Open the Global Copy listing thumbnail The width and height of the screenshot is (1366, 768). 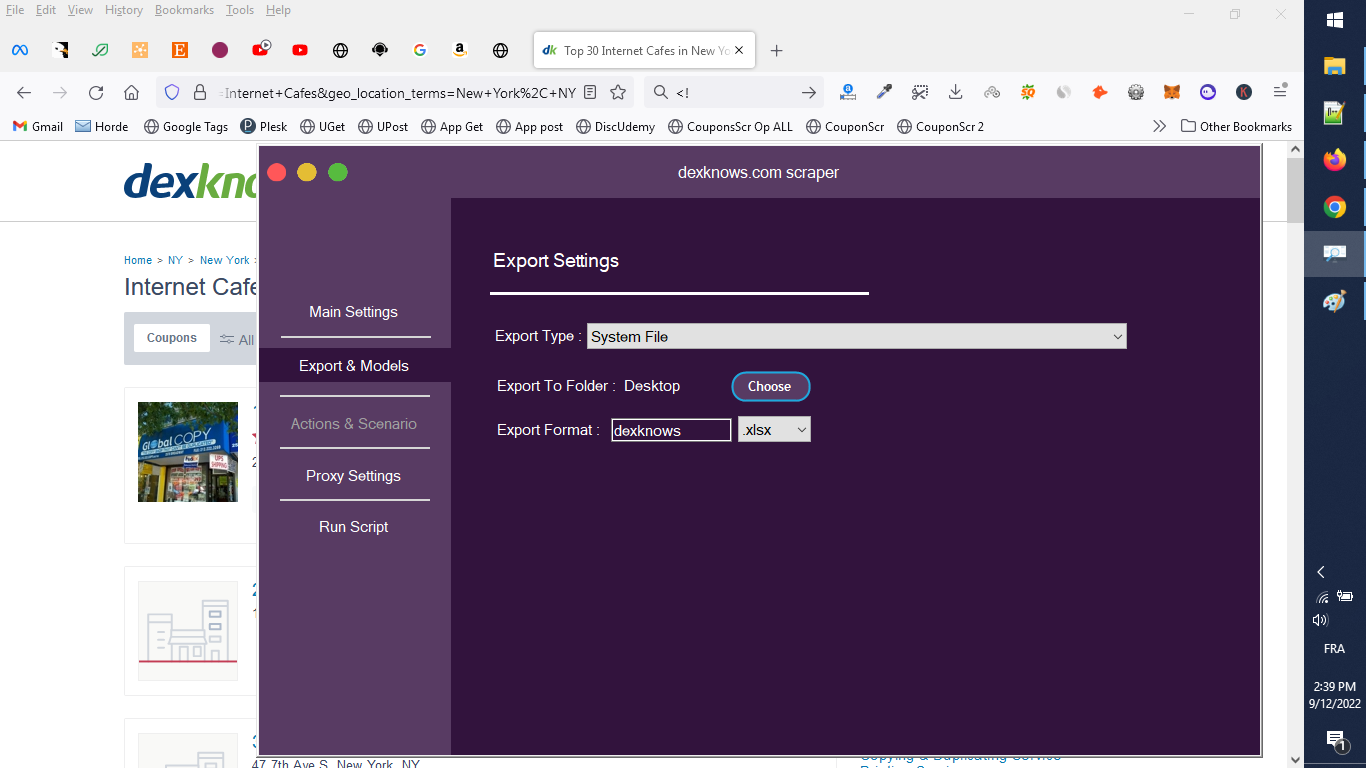pyautogui.click(x=188, y=452)
